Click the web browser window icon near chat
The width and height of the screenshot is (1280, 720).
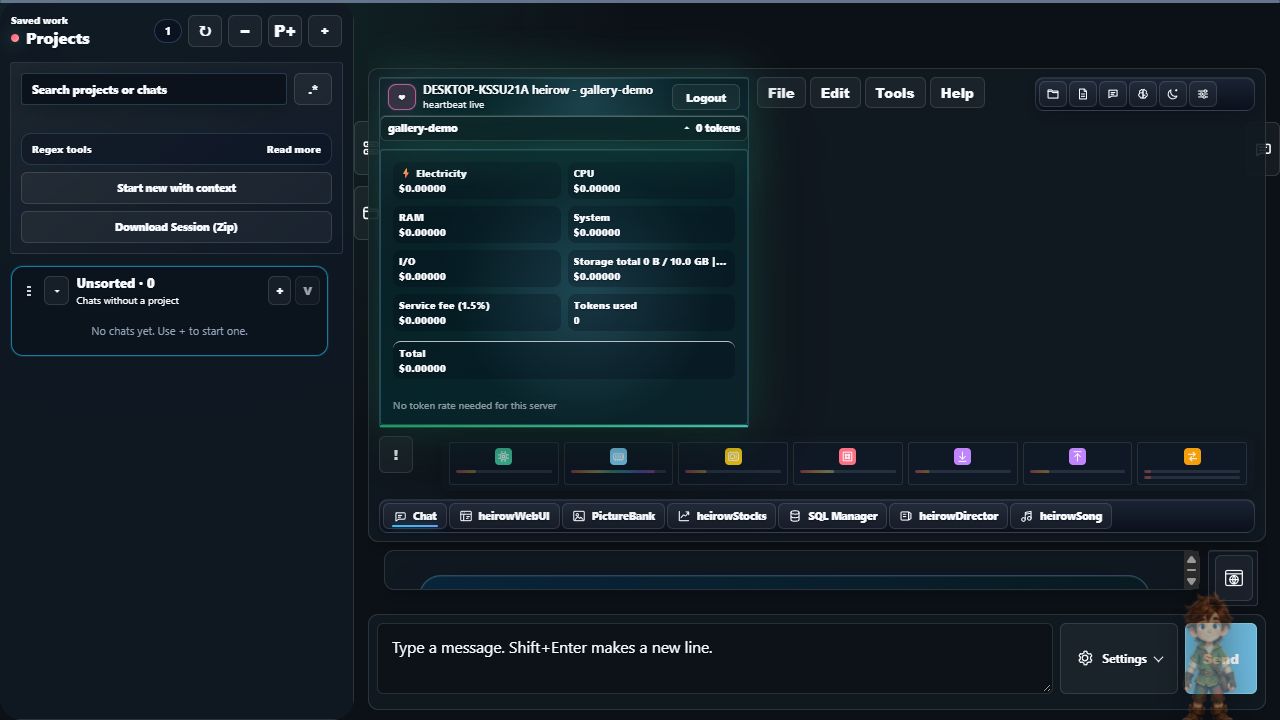point(1233,578)
